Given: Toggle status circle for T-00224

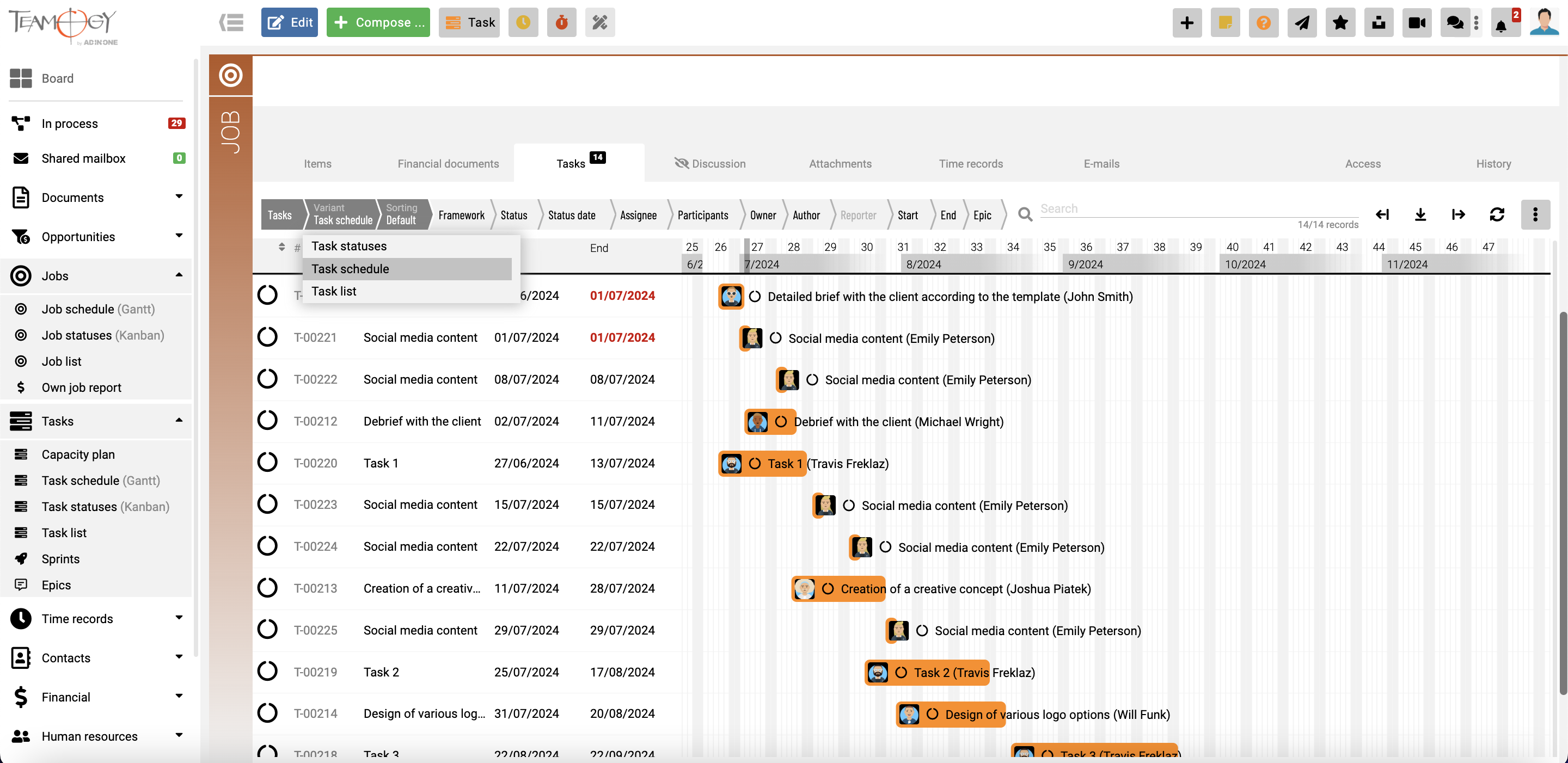Looking at the screenshot, I should pos(267,546).
